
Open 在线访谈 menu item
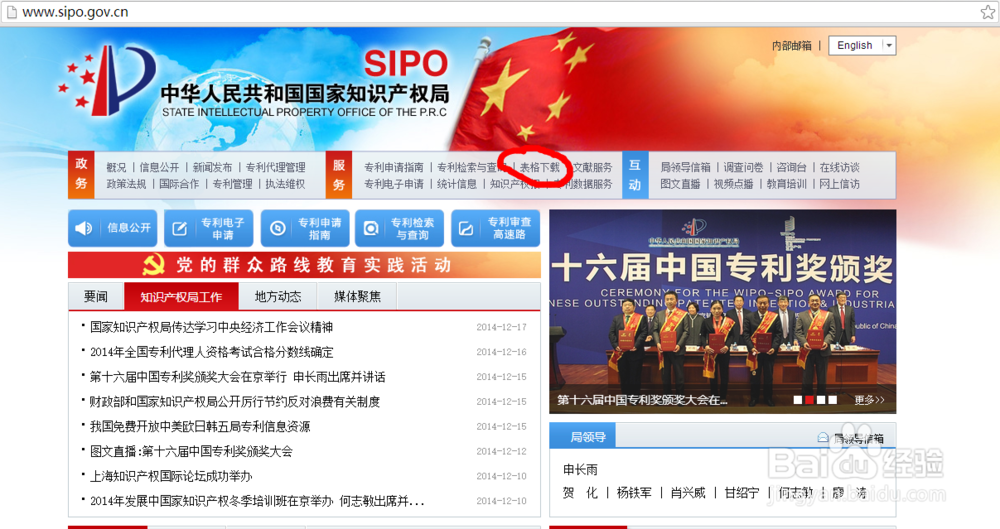point(839,167)
